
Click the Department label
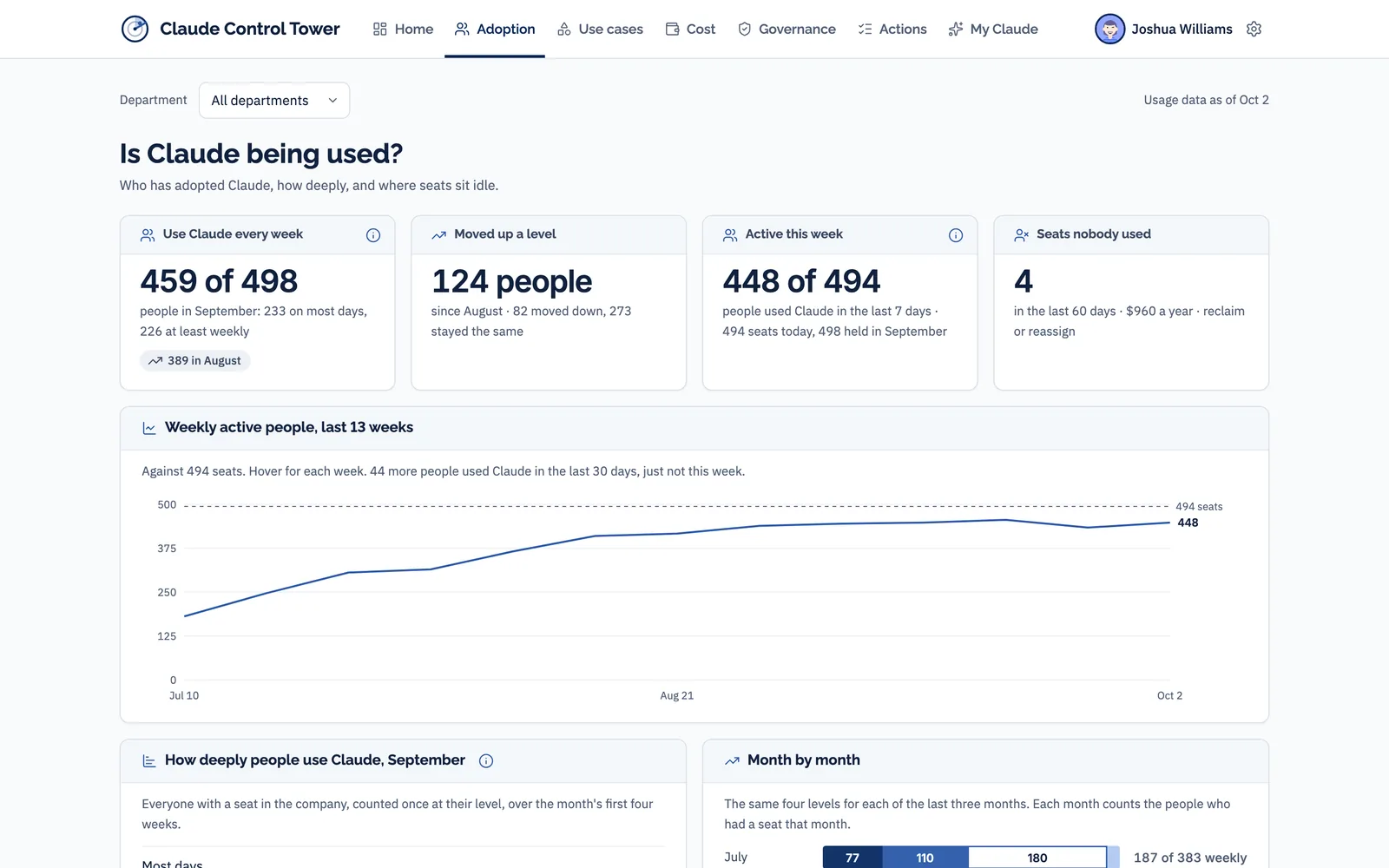tap(153, 100)
